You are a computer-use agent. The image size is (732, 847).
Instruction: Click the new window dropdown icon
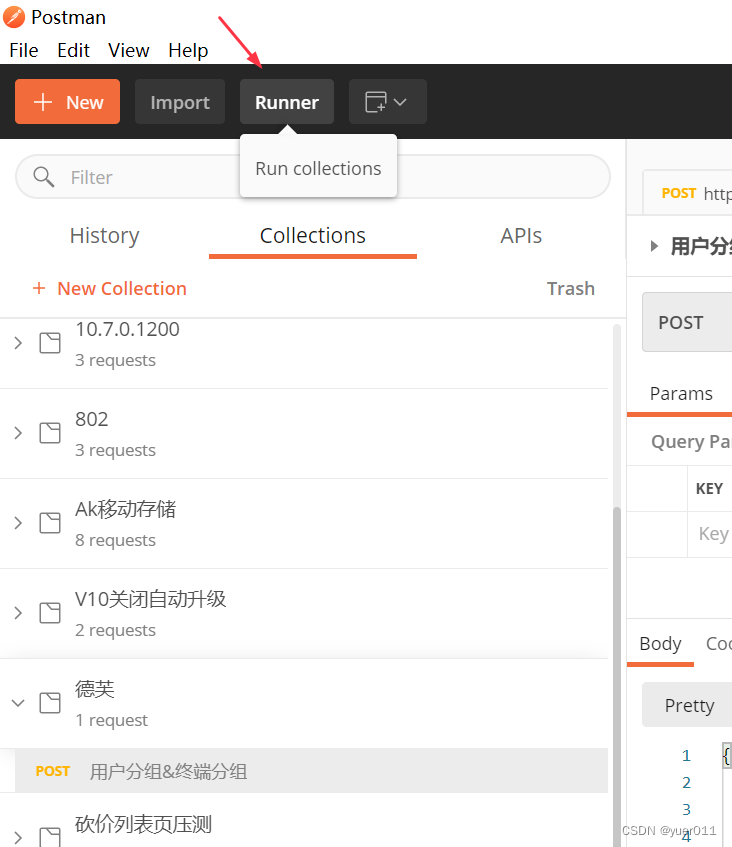(x=387, y=102)
